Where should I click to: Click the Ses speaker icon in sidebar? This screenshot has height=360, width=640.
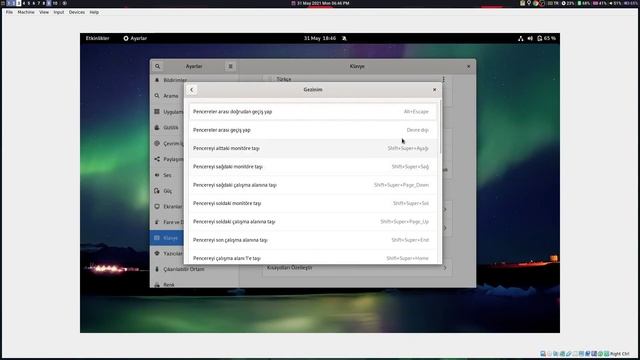pos(157,175)
